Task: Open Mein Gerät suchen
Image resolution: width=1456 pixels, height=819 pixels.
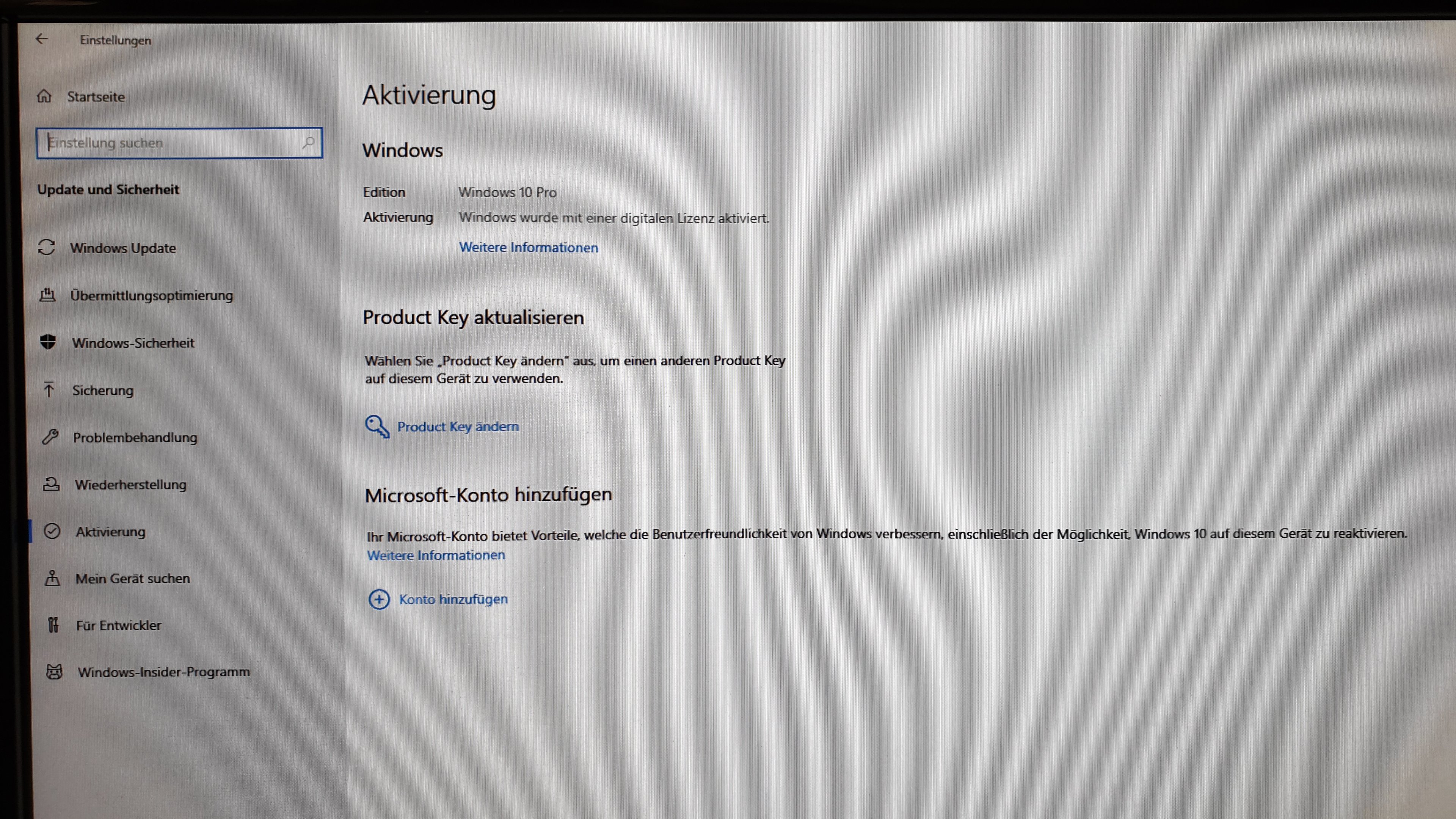Action: pyautogui.click(x=133, y=578)
